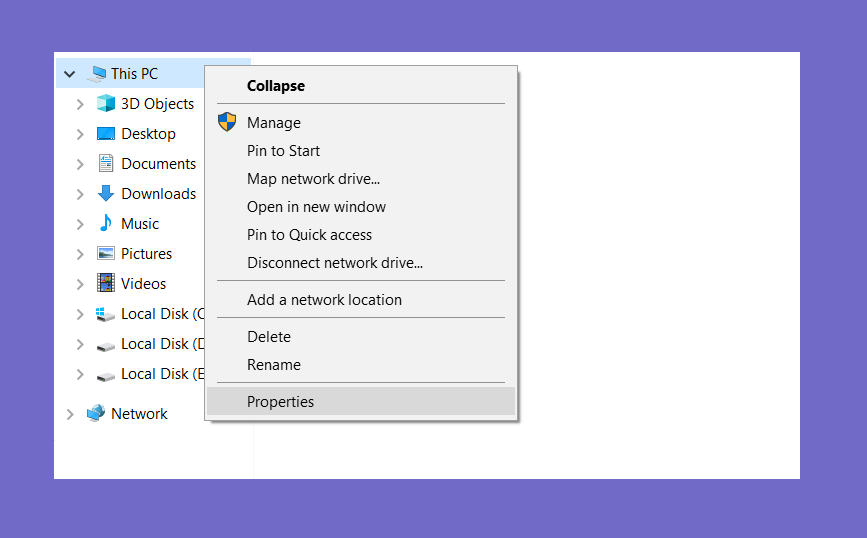Viewport: 867px width, 538px height.
Task: Choose Map network drive...
Action: pos(361,179)
